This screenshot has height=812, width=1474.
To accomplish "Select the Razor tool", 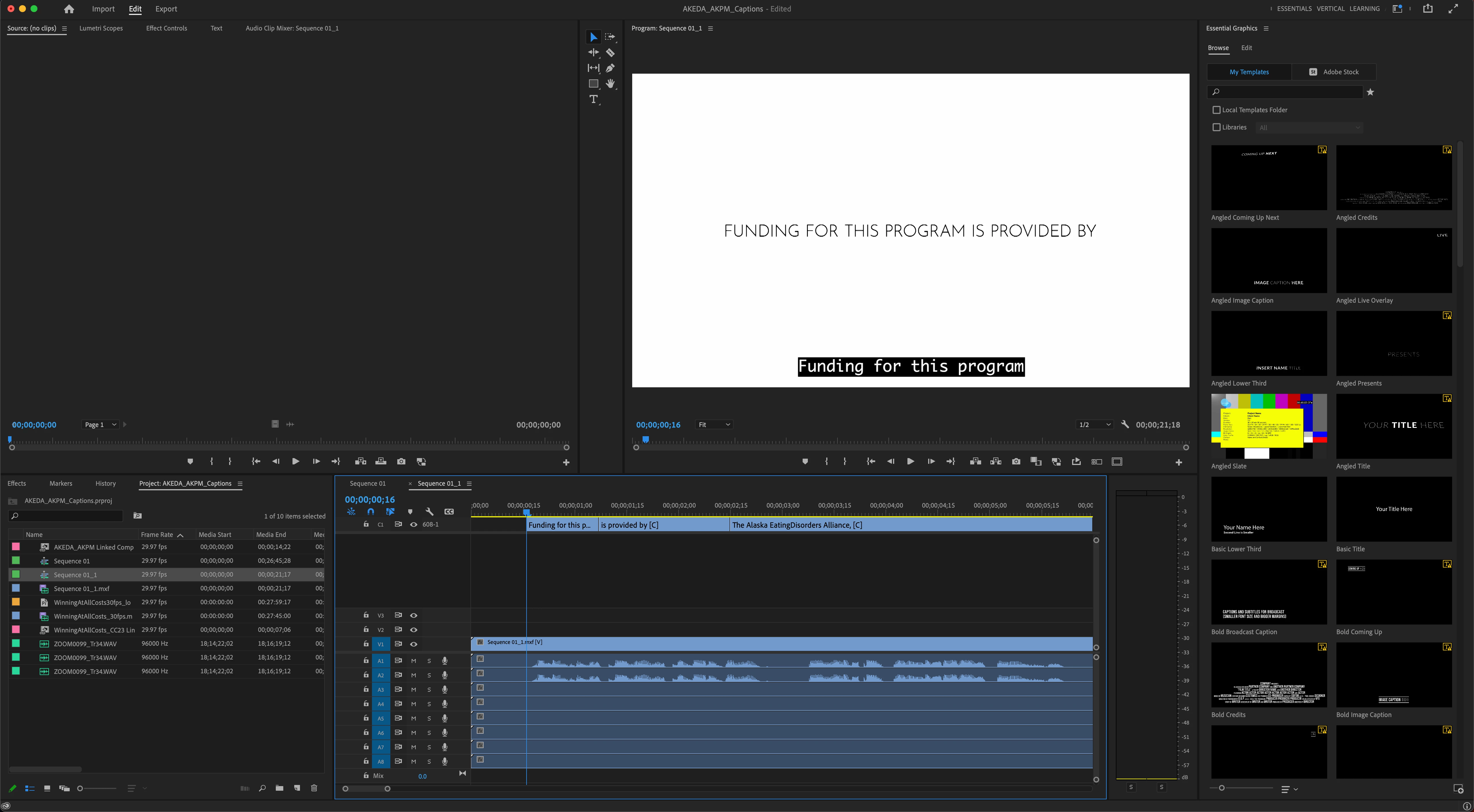I will click(610, 53).
